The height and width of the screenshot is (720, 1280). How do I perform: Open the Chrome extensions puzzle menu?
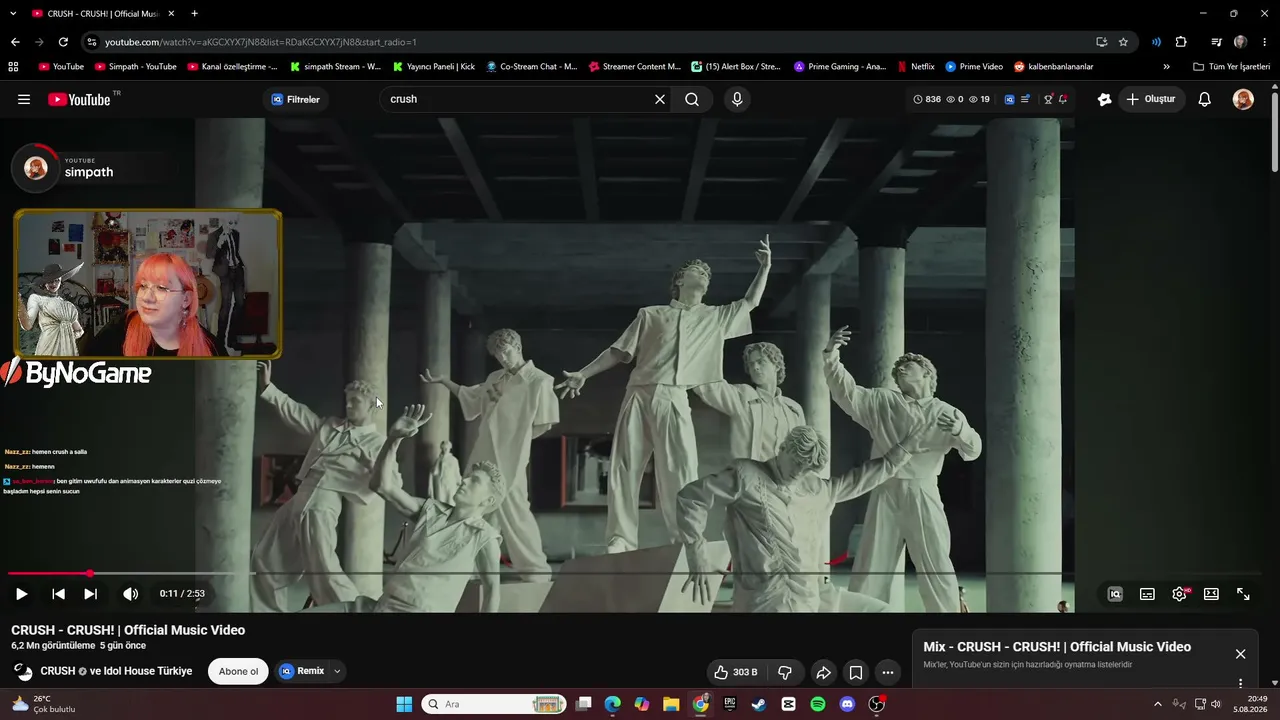coord(1181,42)
